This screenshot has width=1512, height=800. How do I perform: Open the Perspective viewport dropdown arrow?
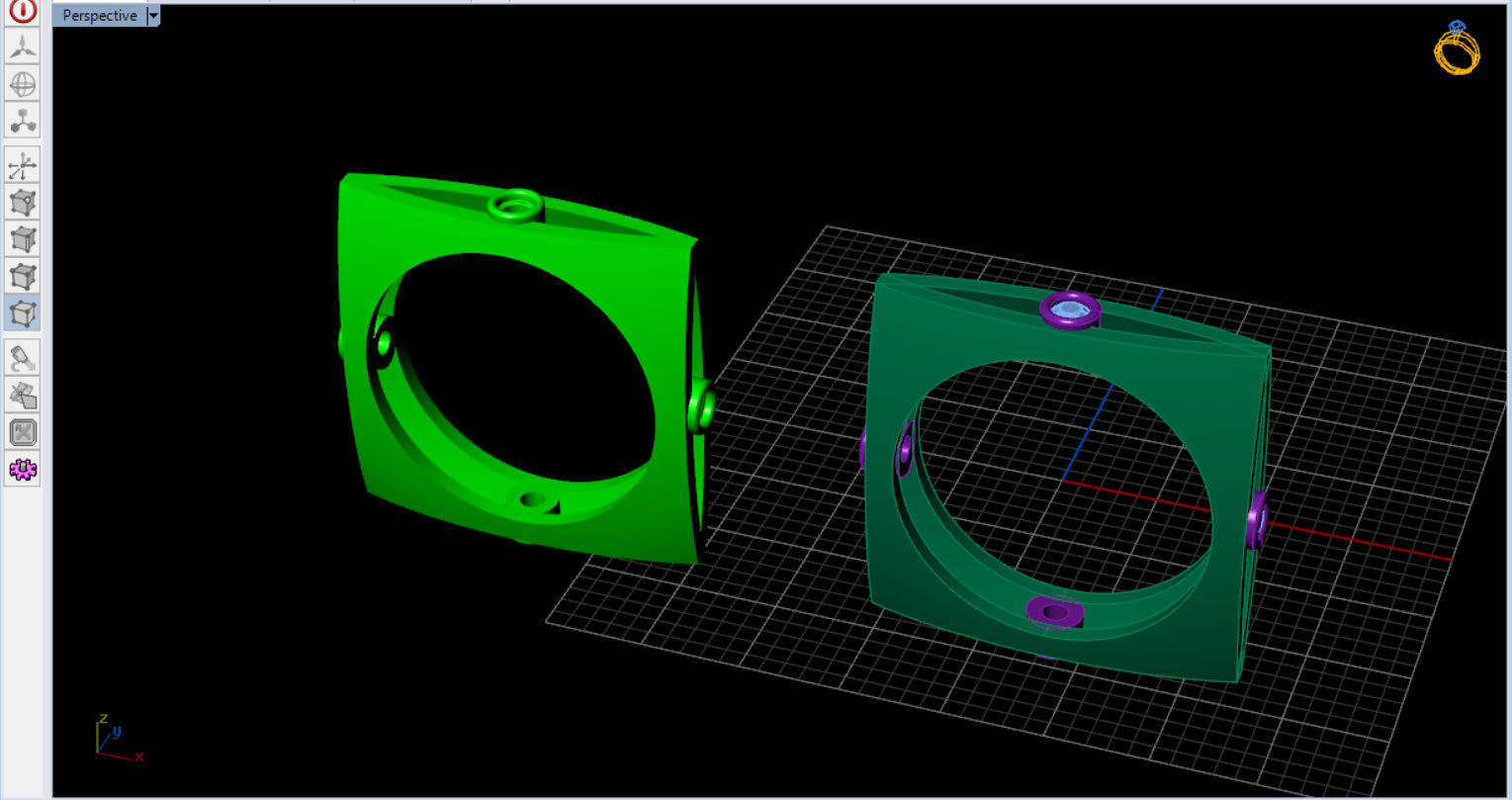[153, 16]
